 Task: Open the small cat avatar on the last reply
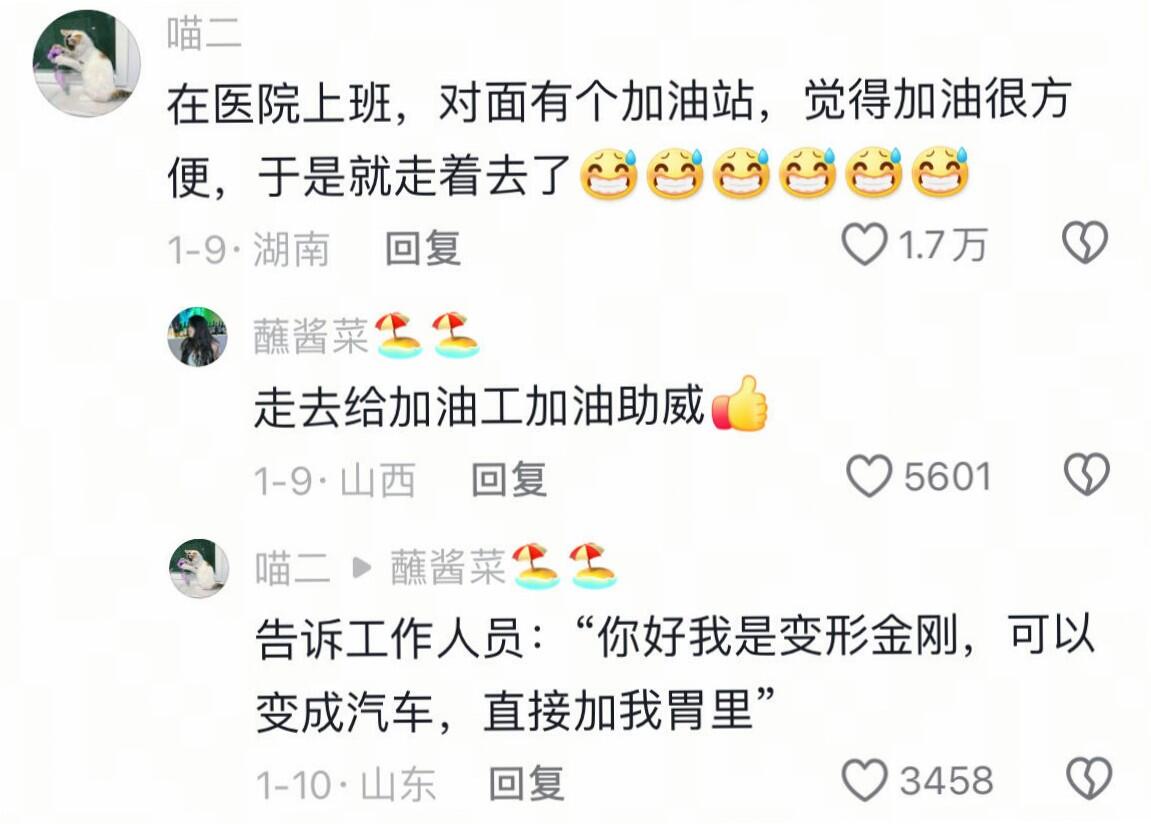pyautogui.click(x=199, y=569)
